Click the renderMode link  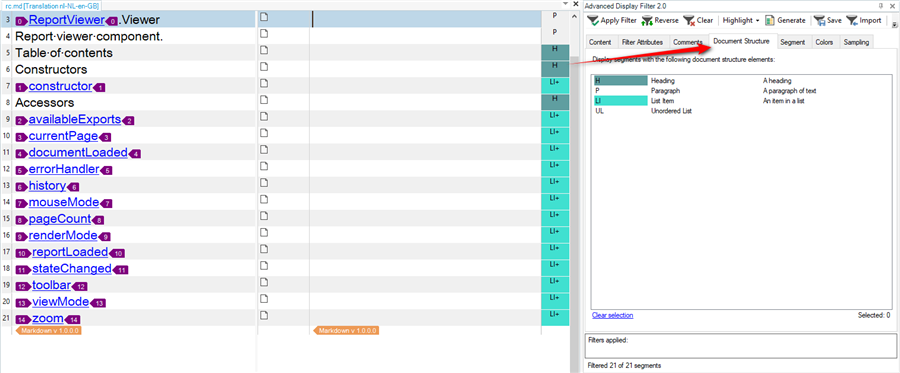pos(63,236)
